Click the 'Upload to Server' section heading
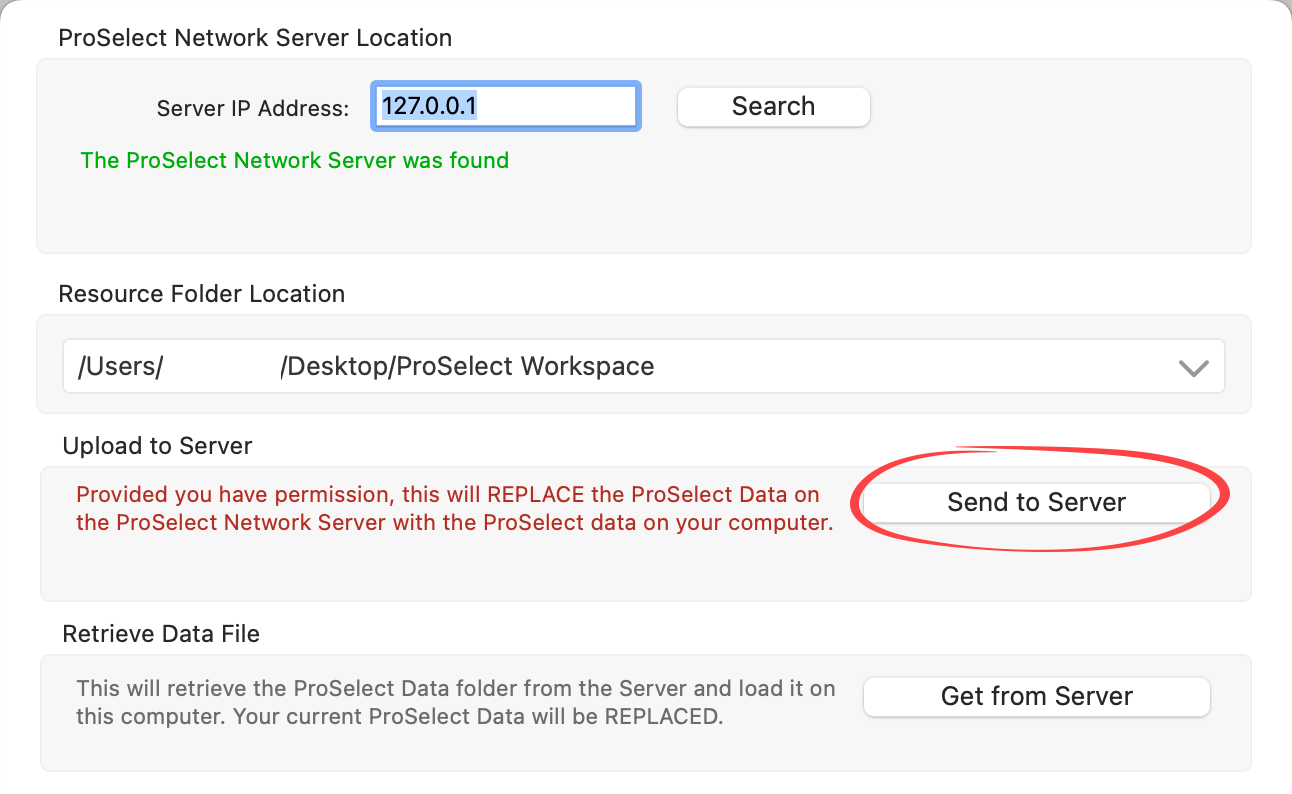The width and height of the screenshot is (1292, 794). tap(157, 446)
